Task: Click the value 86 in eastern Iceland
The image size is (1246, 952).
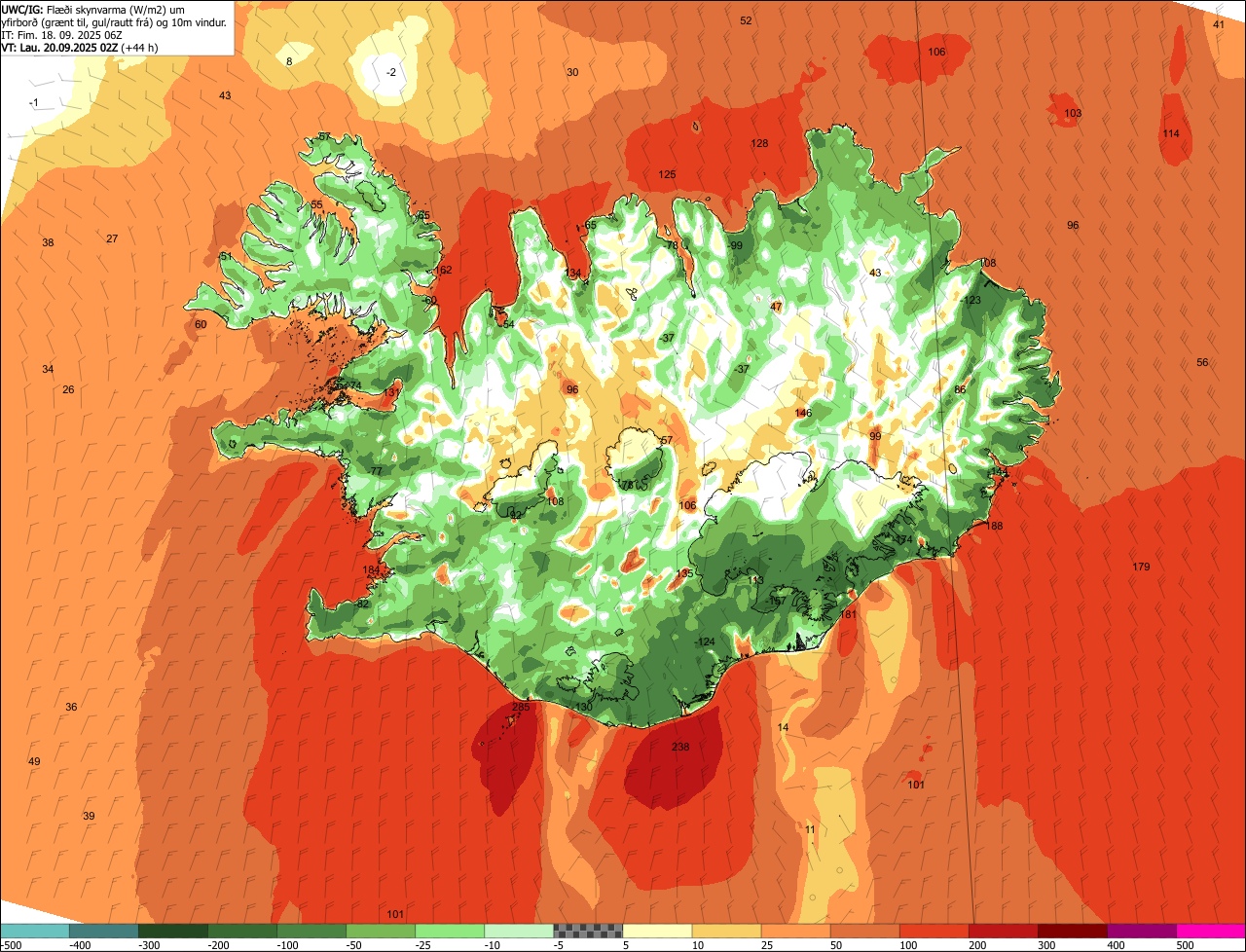Action: pos(960,389)
